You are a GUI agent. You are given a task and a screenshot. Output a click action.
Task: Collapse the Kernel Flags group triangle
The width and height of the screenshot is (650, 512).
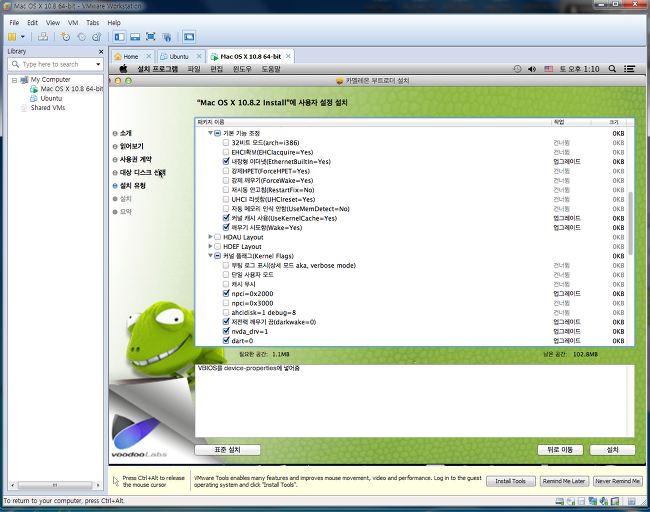pyautogui.click(x=210, y=256)
